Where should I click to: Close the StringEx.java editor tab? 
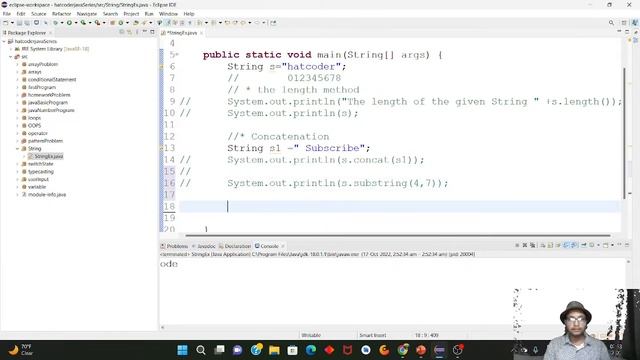coord(201,33)
